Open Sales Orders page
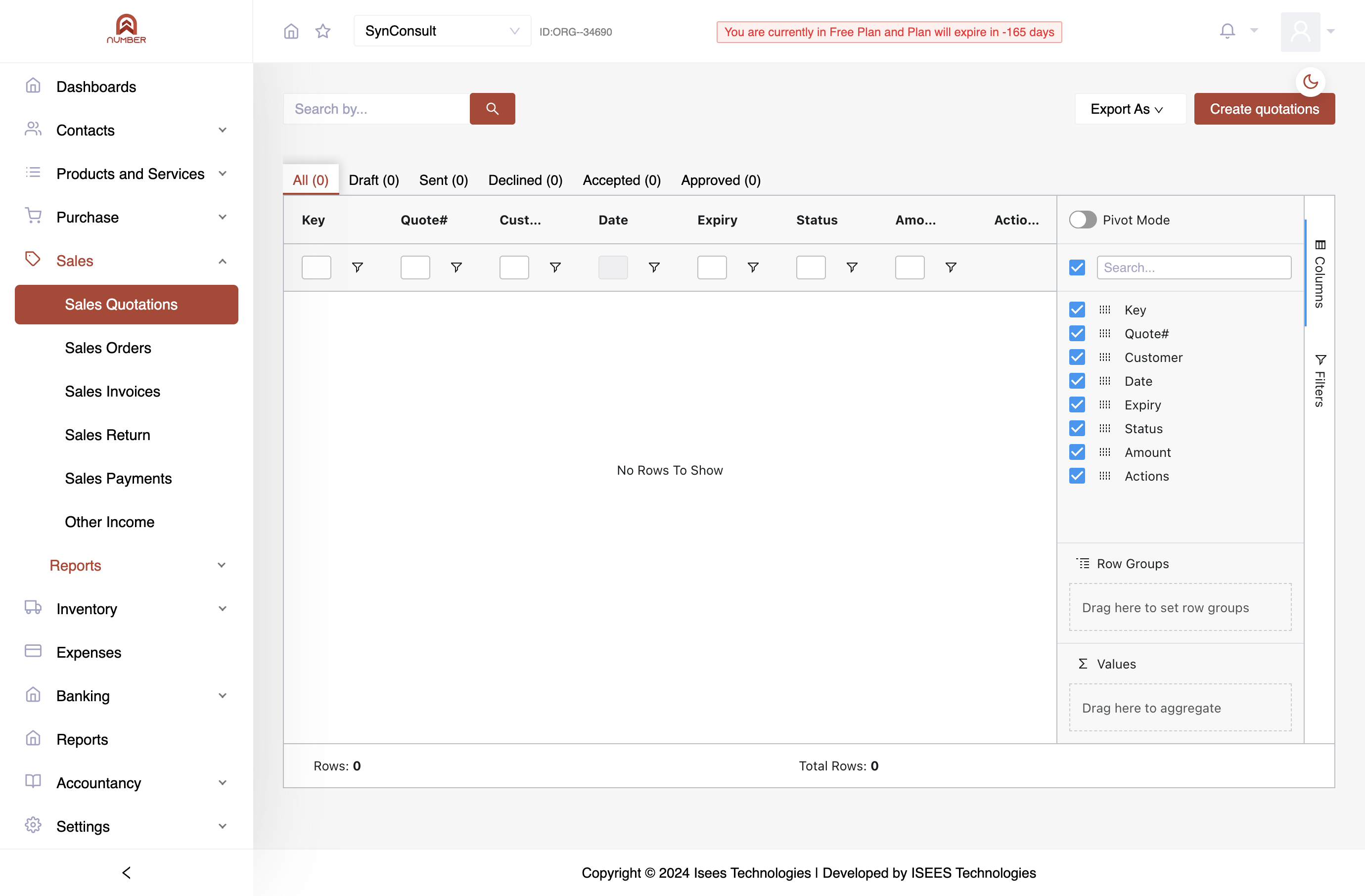This screenshot has width=1365, height=896. coord(108,348)
